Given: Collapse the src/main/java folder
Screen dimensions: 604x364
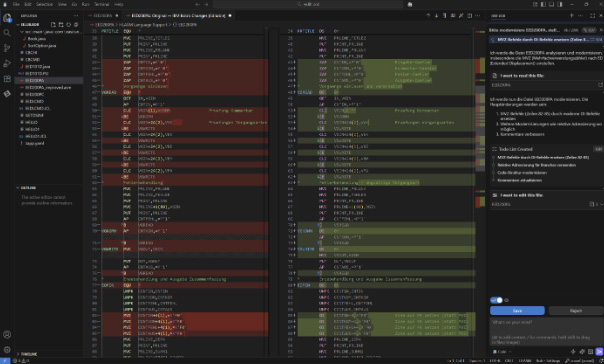Looking at the screenshot, I should 22,32.
